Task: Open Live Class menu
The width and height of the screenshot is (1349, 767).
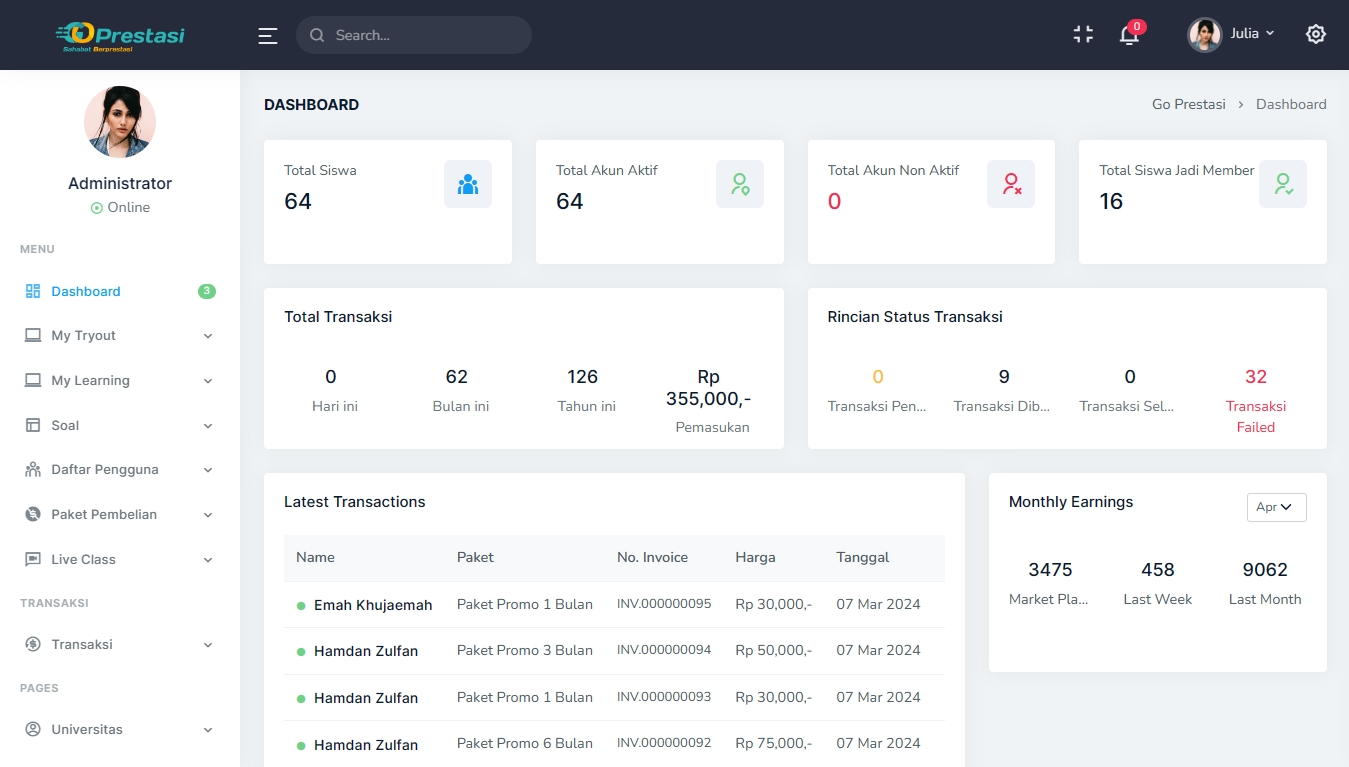Action: click(120, 559)
